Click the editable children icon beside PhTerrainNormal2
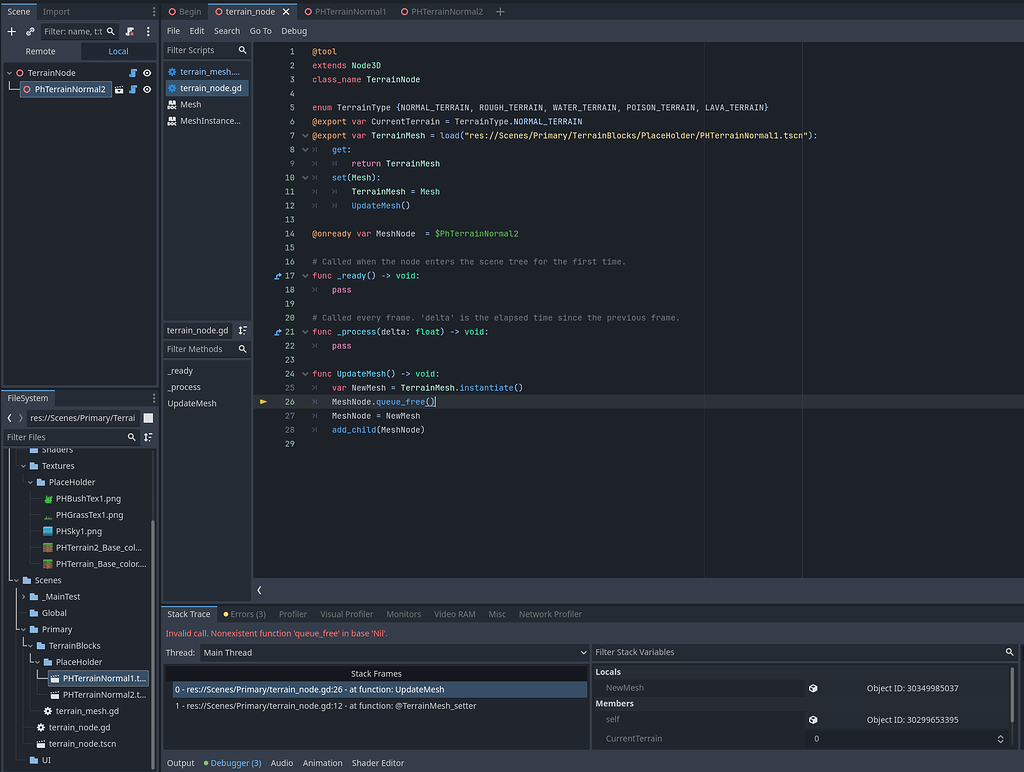 click(x=118, y=89)
